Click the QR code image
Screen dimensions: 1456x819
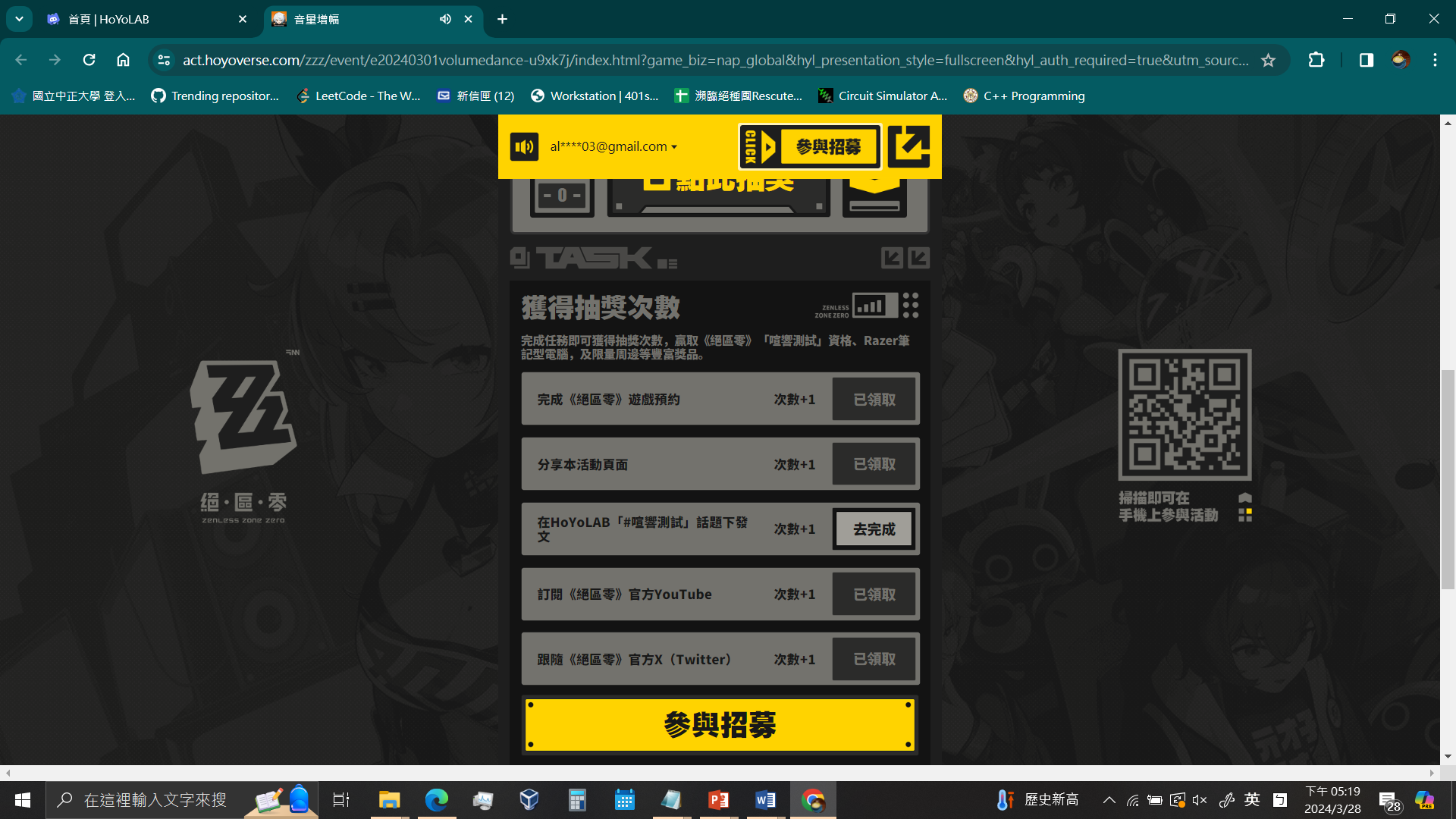1185,414
